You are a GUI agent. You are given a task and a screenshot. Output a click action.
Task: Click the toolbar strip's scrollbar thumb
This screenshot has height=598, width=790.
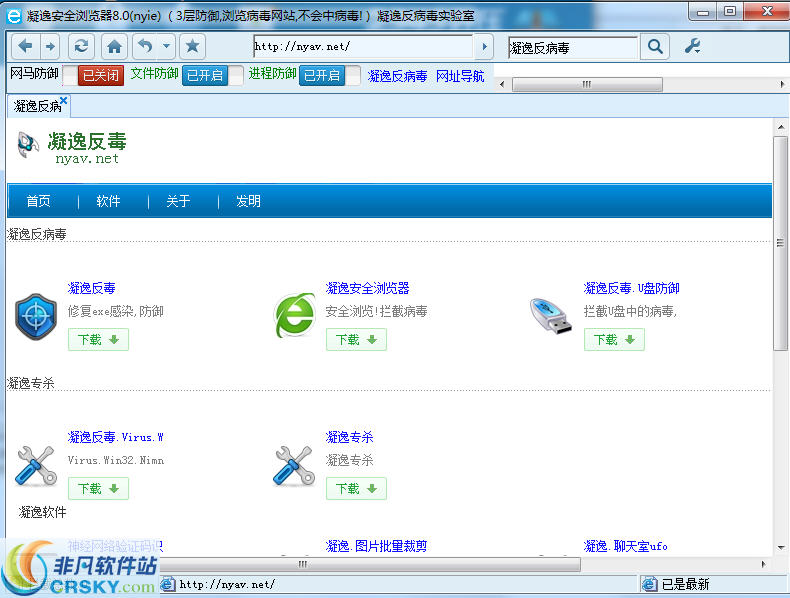point(587,85)
